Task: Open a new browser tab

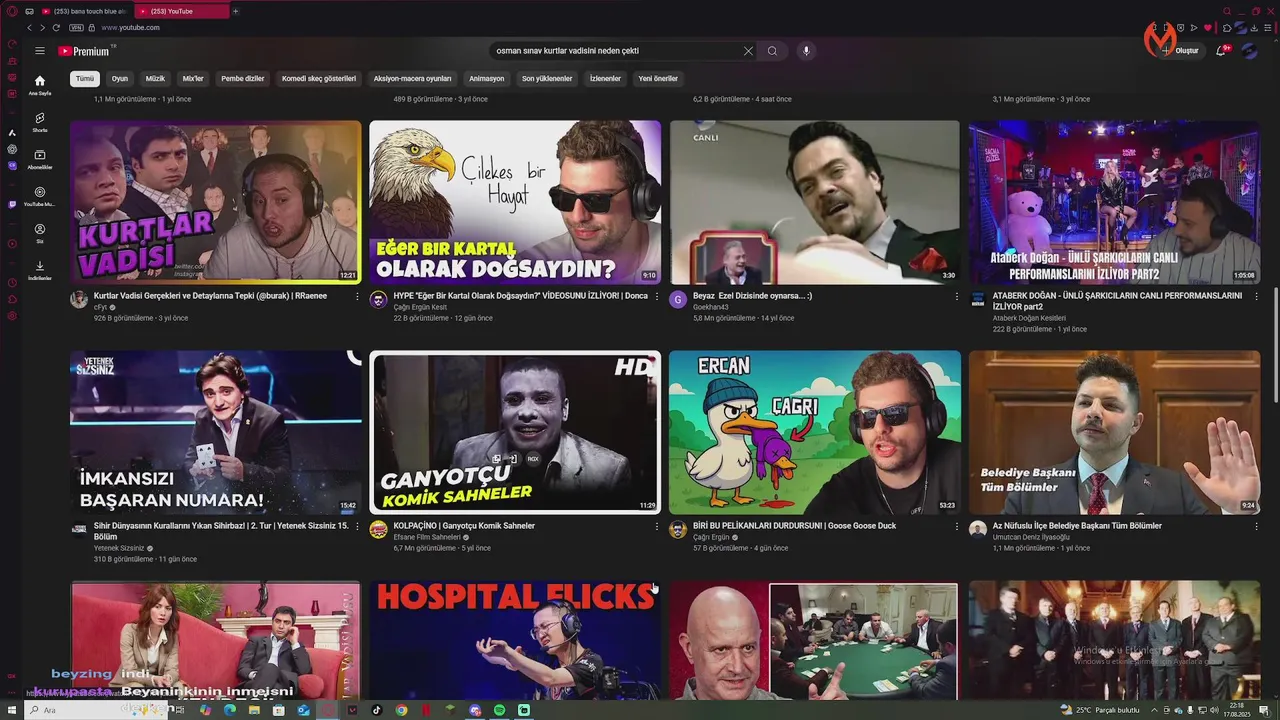Action: tap(235, 11)
